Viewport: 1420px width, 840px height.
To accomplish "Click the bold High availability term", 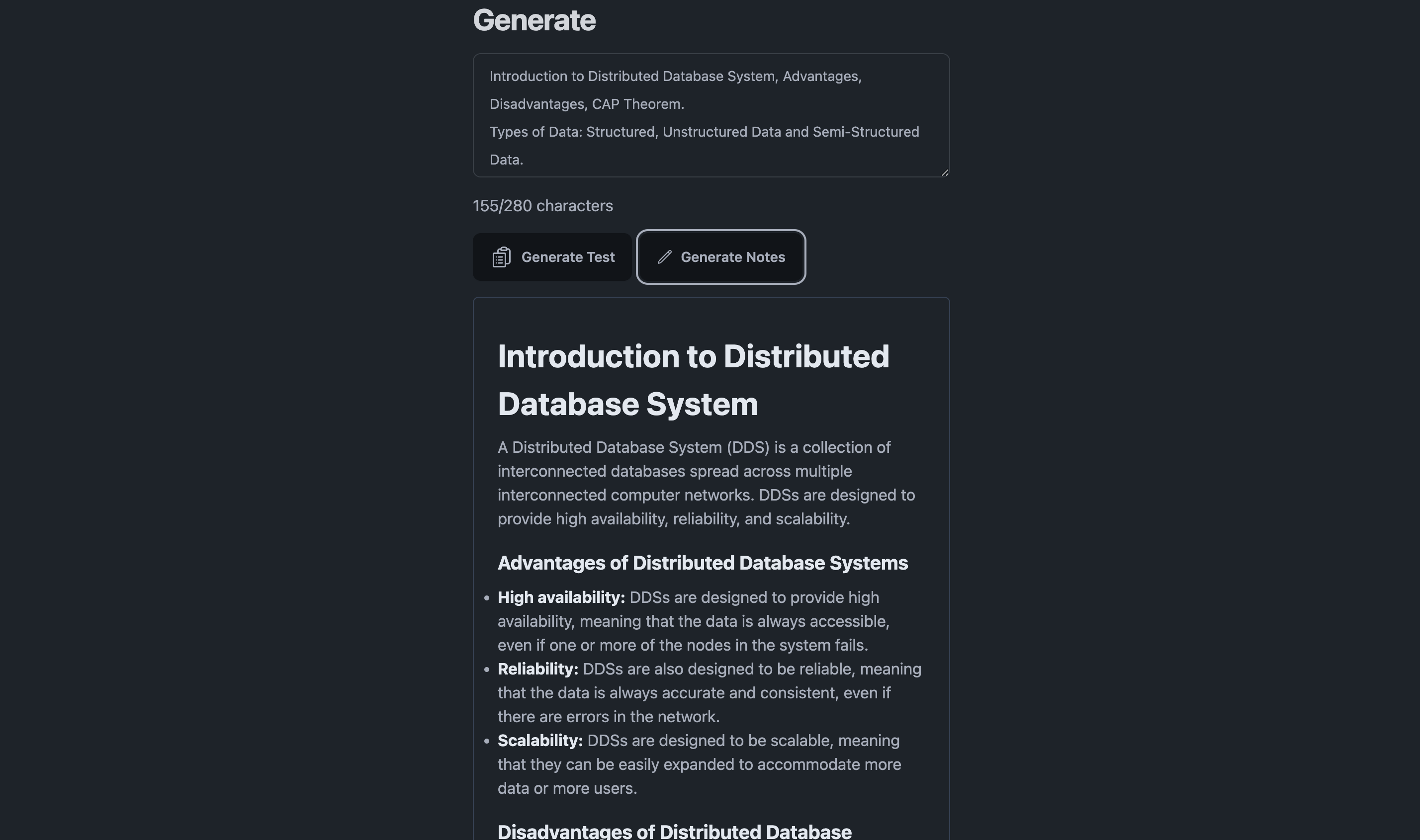I will (x=560, y=598).
